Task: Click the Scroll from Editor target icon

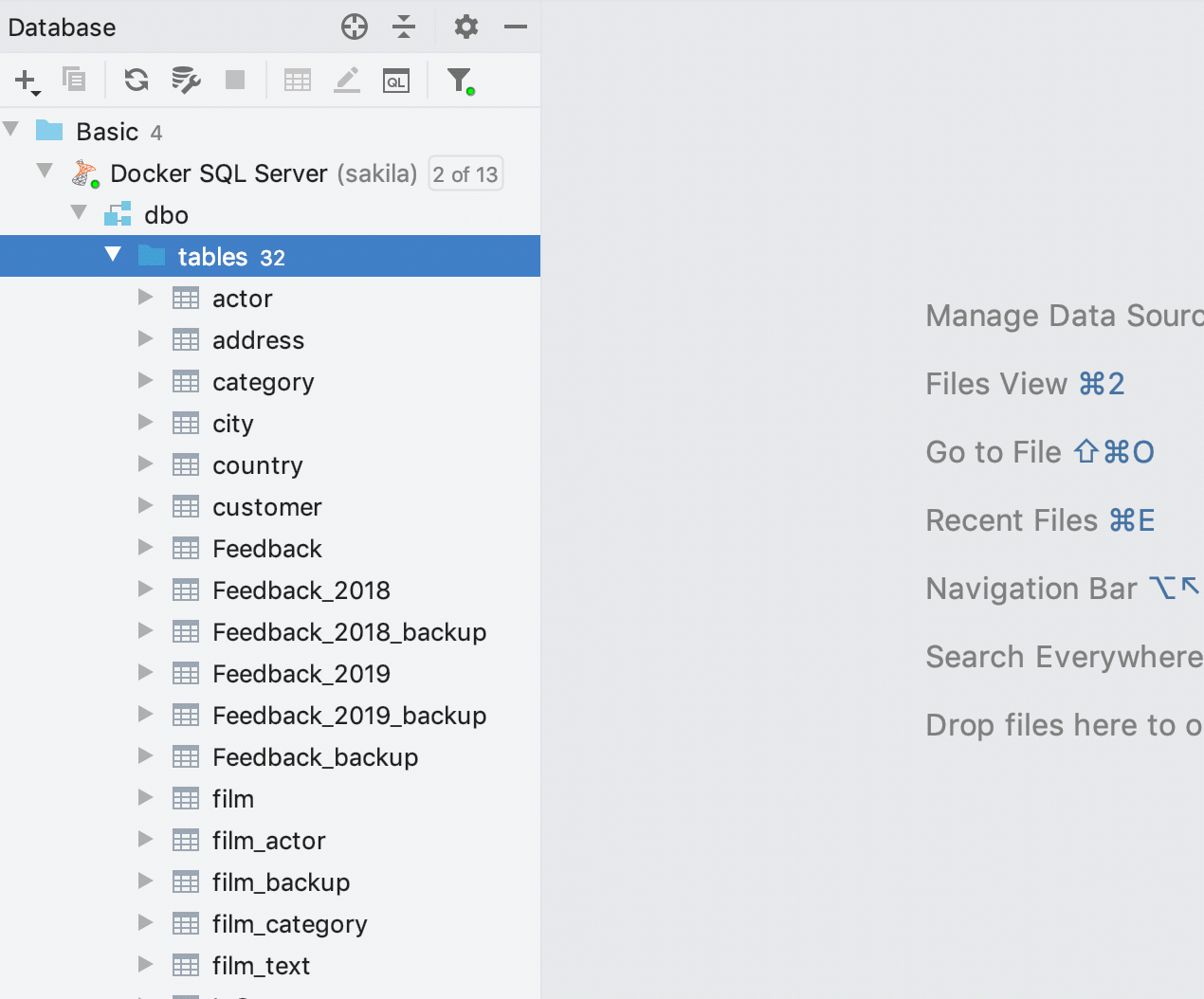Action: 355,27
